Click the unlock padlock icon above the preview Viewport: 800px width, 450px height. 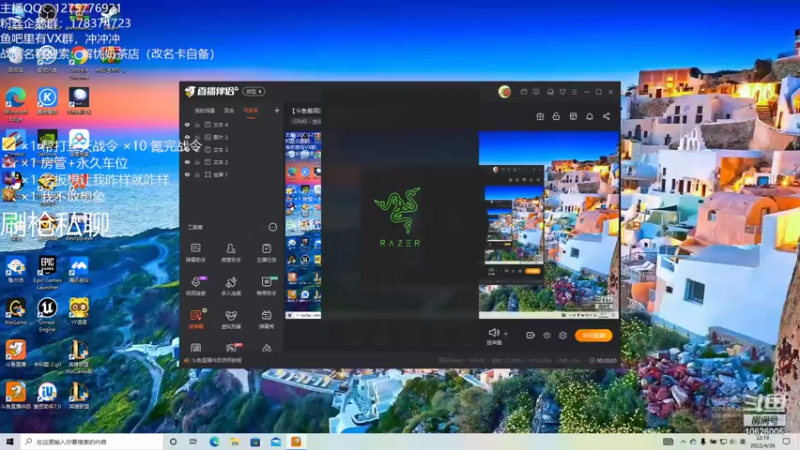556,116
